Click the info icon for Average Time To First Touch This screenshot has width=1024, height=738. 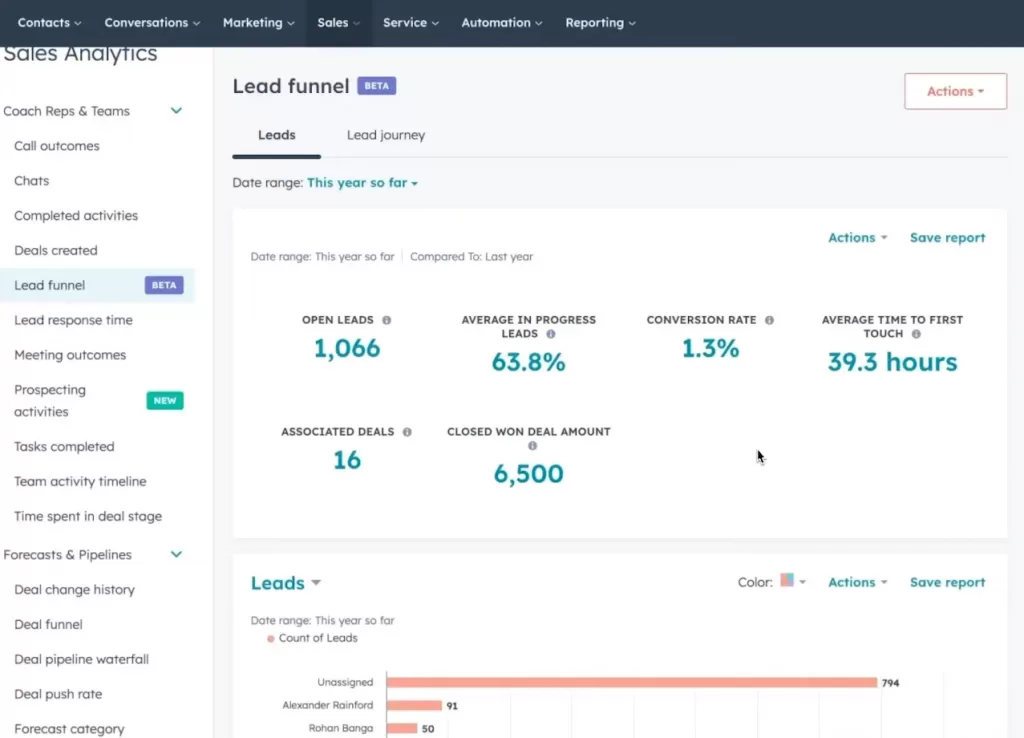[916, 333]
